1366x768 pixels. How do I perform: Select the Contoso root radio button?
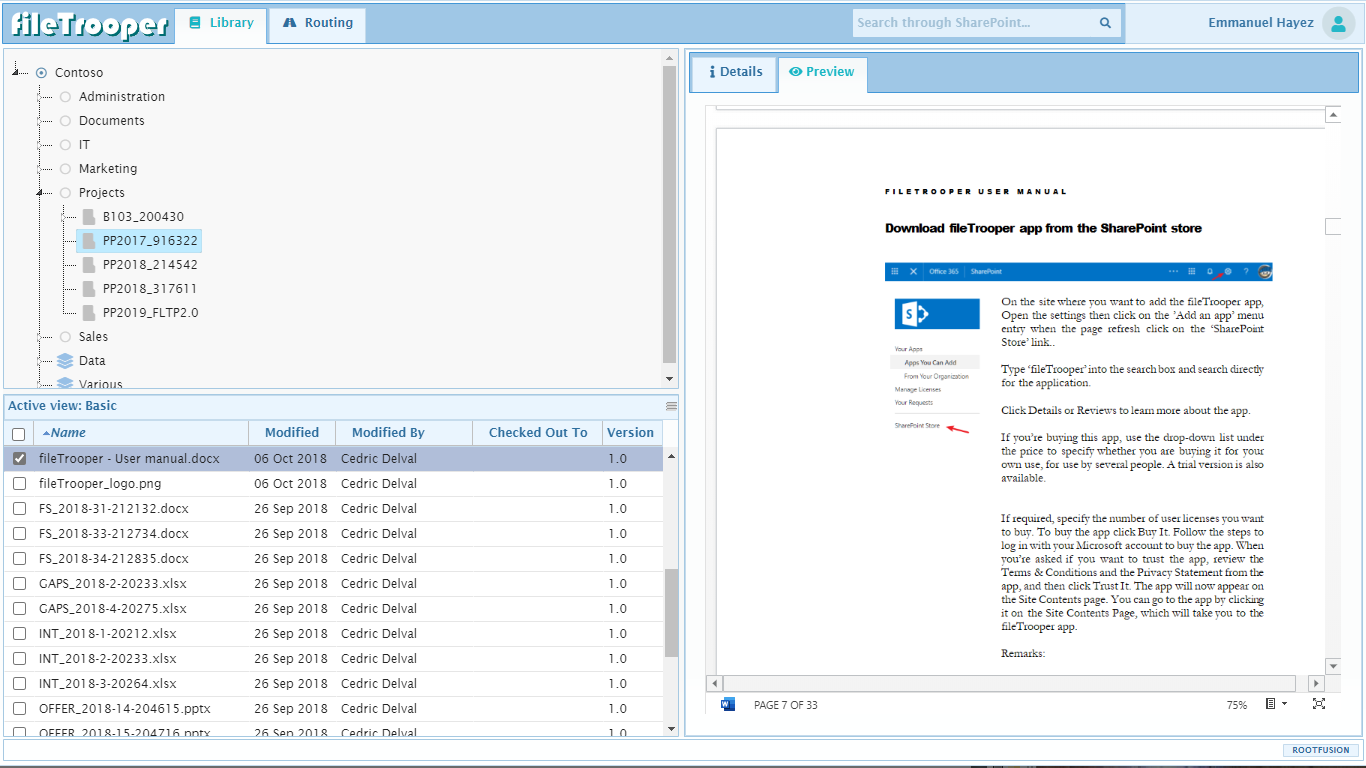tap(41, 73)
